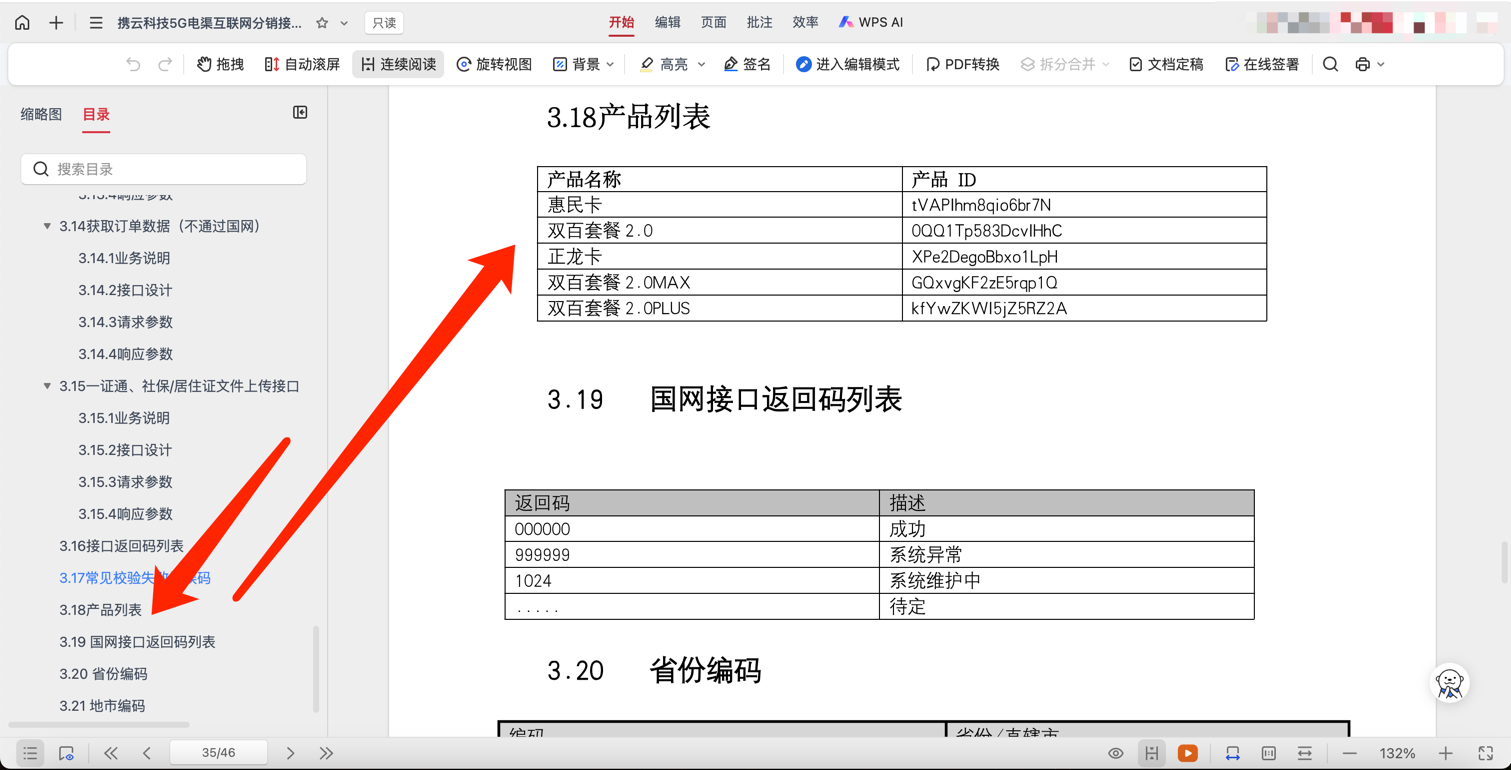Enter fullscreen via bottom-right icon
Image resolution: width=1511 pixels, height=770 pixels.
(1485, 753)
